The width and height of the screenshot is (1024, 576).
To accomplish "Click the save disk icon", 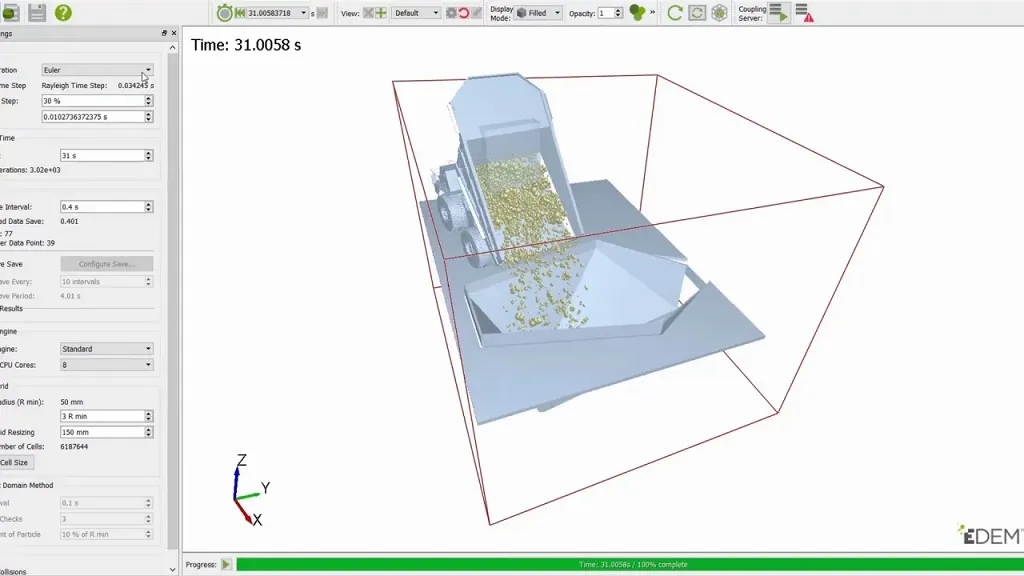I will coord(37,12).
